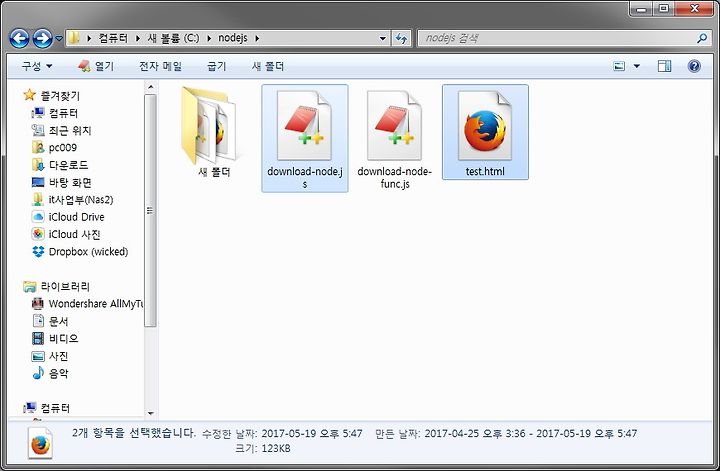Toggle the preview pane icon
The height and width of the screenshot is (471, 720).
(664, 66)
